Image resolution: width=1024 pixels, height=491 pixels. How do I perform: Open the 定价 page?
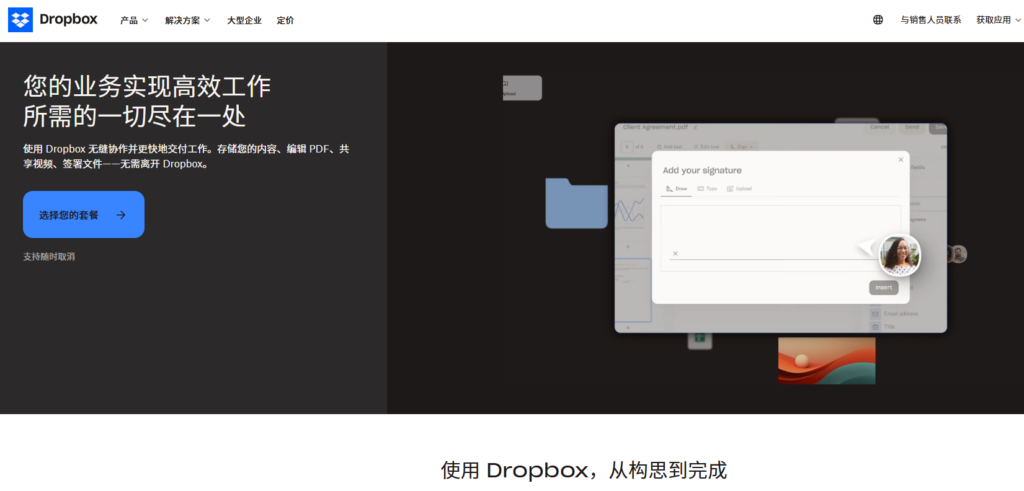click(285, 20)
